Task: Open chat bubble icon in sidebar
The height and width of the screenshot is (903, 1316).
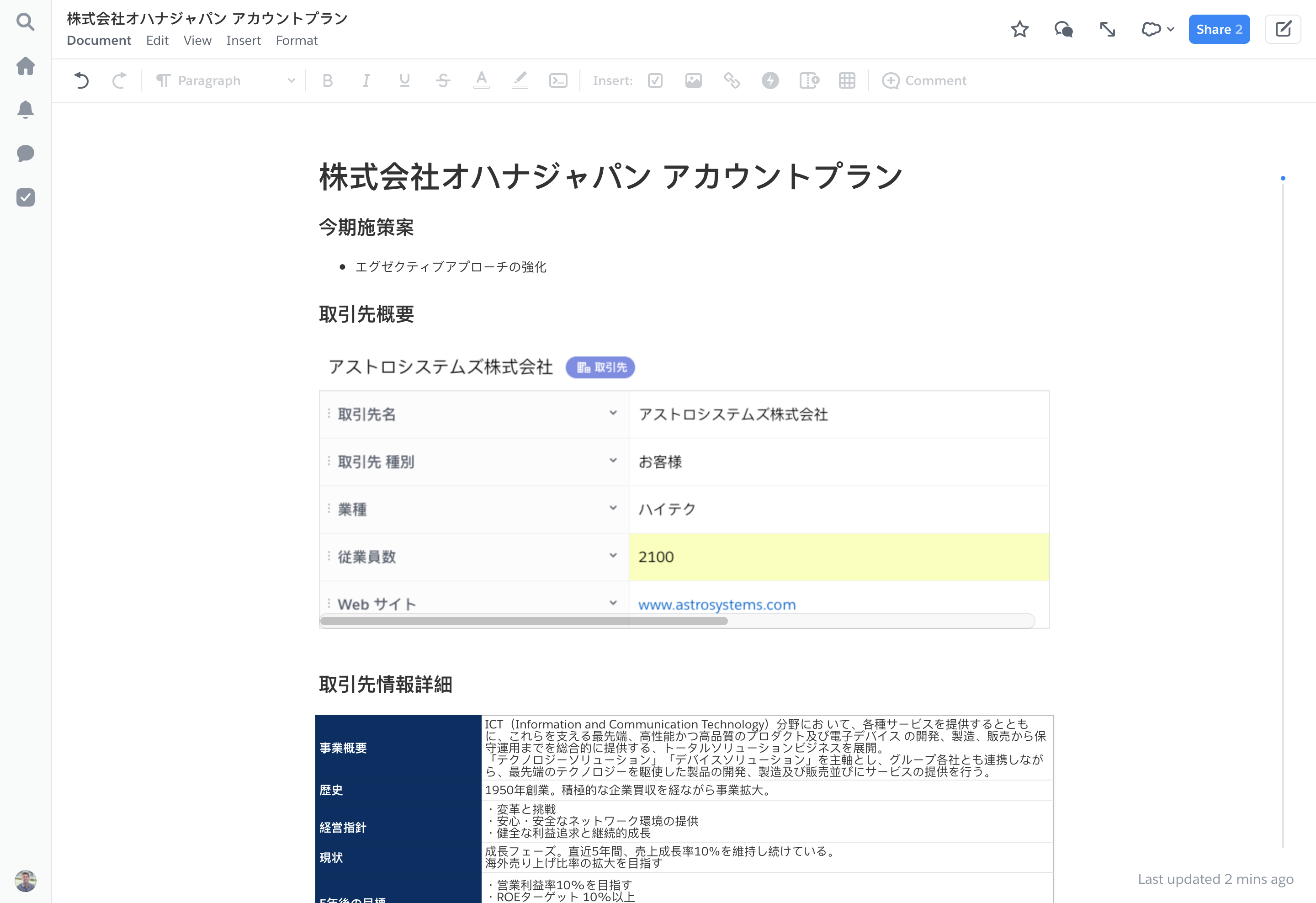Action: pos(26,154)
